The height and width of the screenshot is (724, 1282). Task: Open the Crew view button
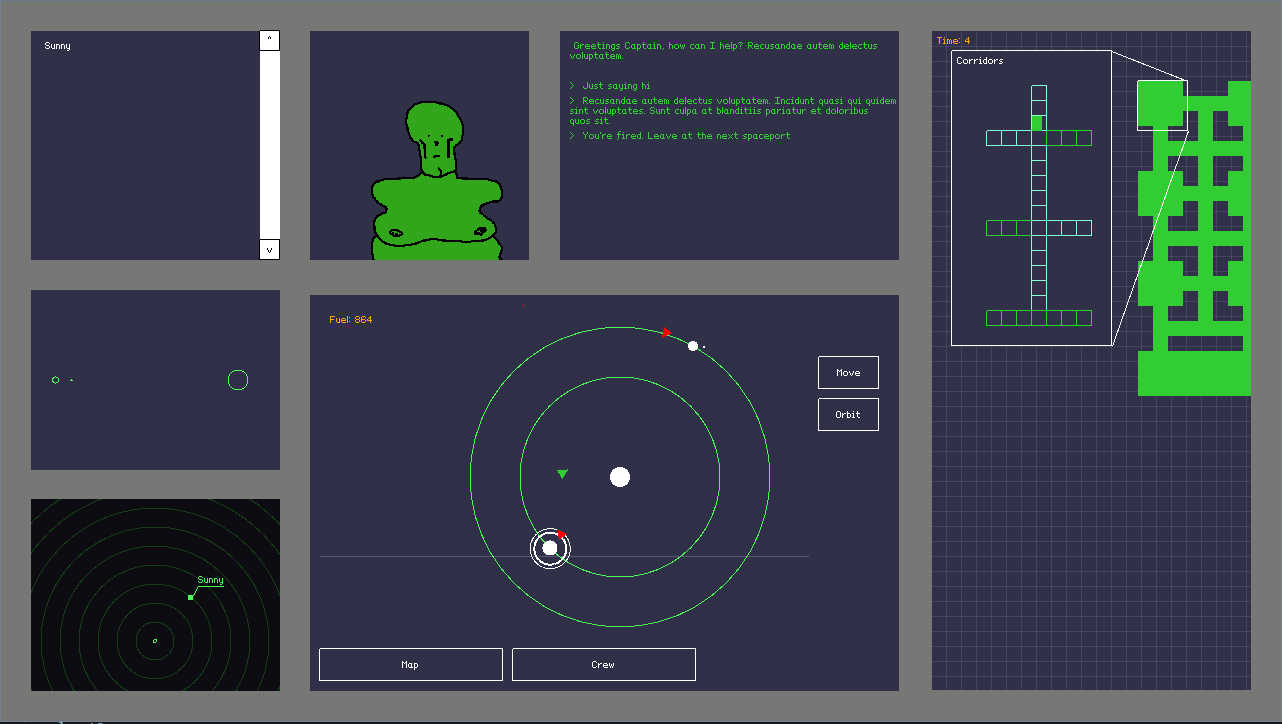pos(603,664)
